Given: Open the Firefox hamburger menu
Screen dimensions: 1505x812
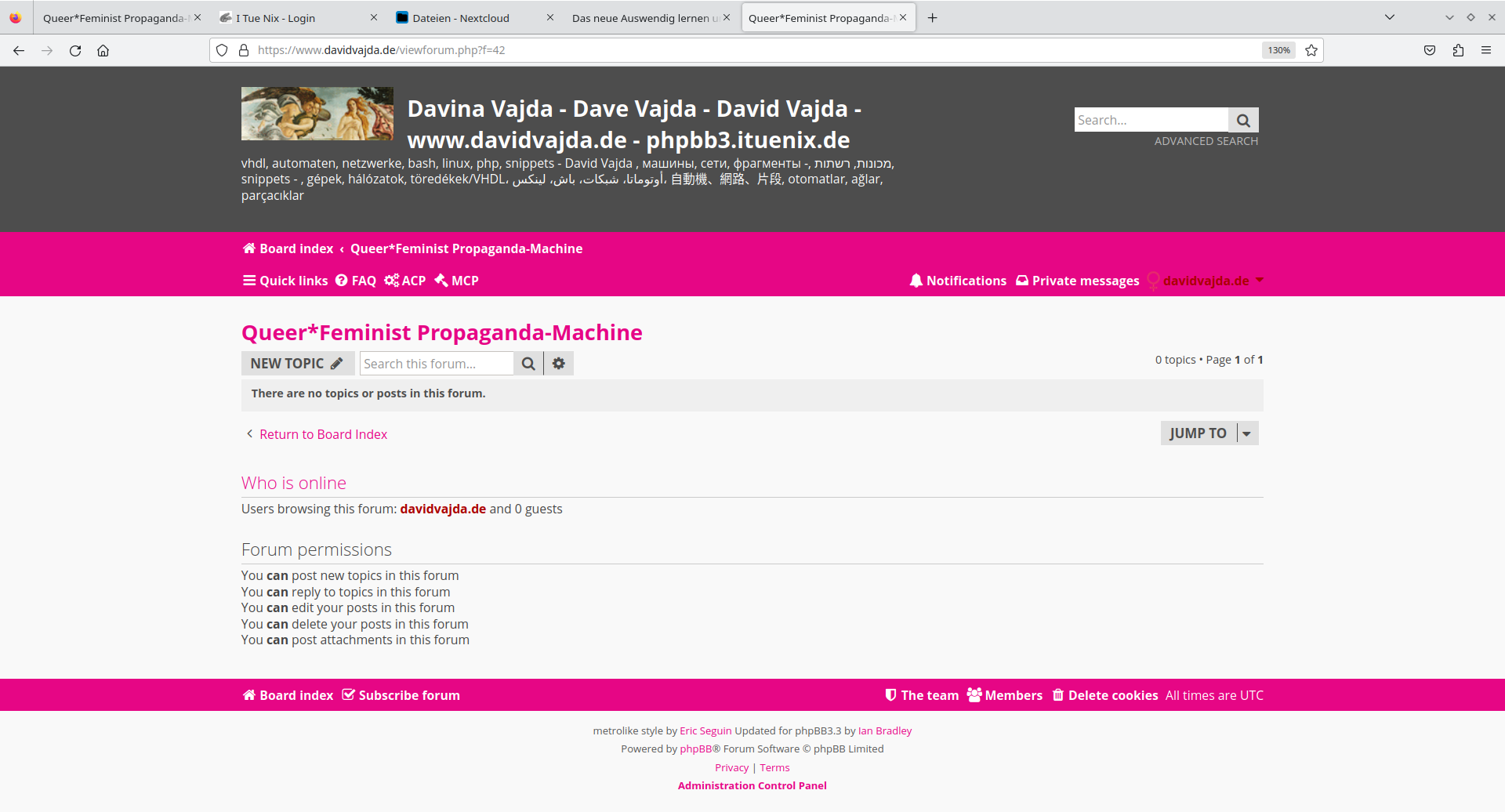Looking at the screenshot, I should point(1486,50).
